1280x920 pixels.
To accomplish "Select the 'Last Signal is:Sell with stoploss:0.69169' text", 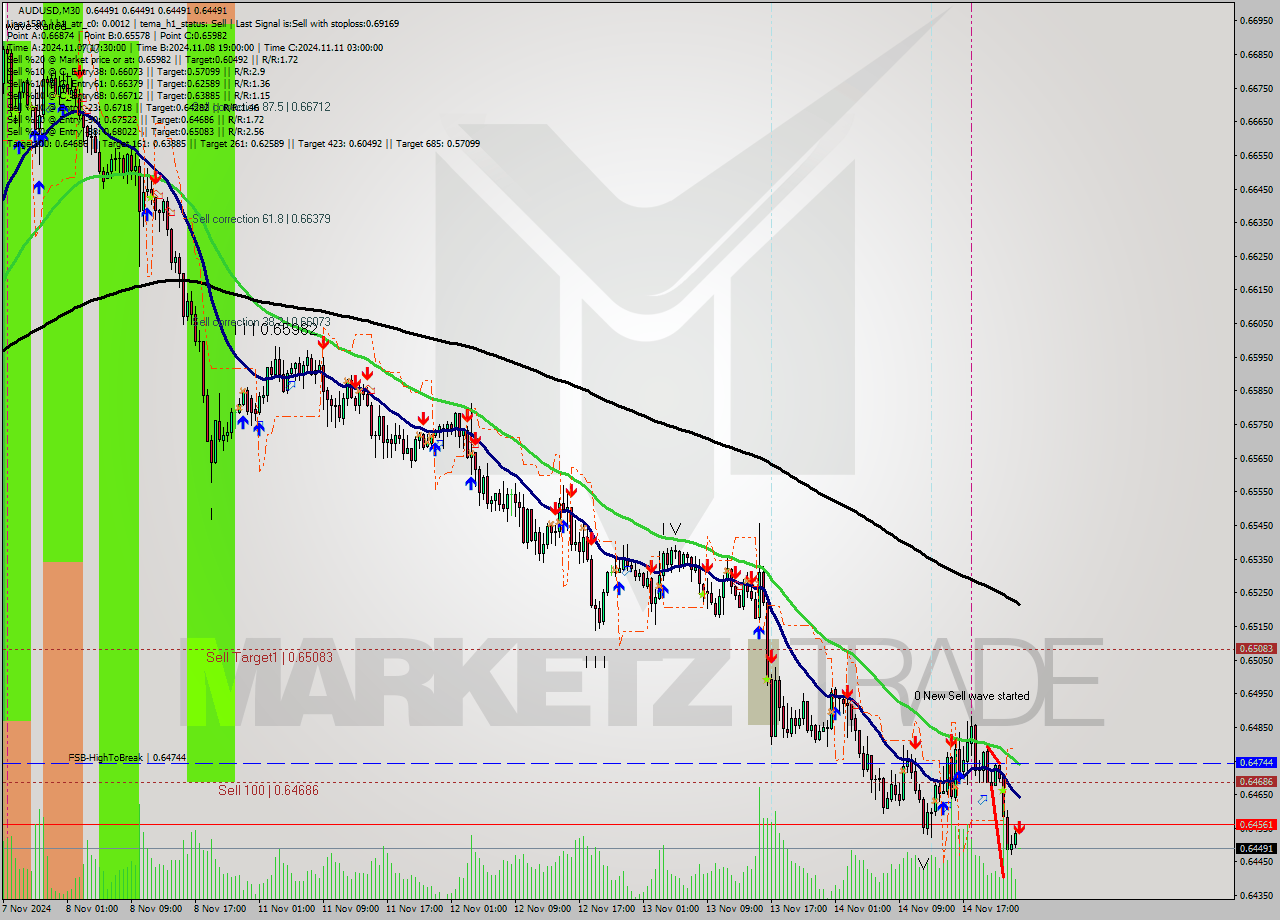I will (x=315, y=22).
